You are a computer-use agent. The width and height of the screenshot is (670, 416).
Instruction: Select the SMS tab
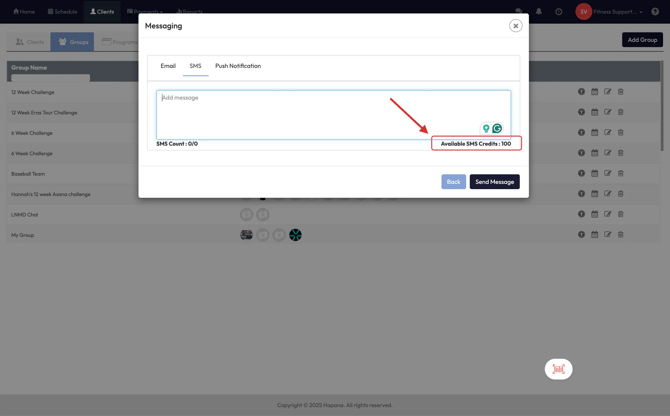(195, 66)
